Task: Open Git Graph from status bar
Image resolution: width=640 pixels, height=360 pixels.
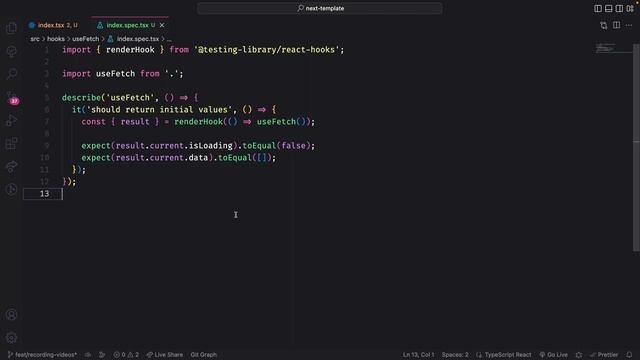Action: pos(204,355)
